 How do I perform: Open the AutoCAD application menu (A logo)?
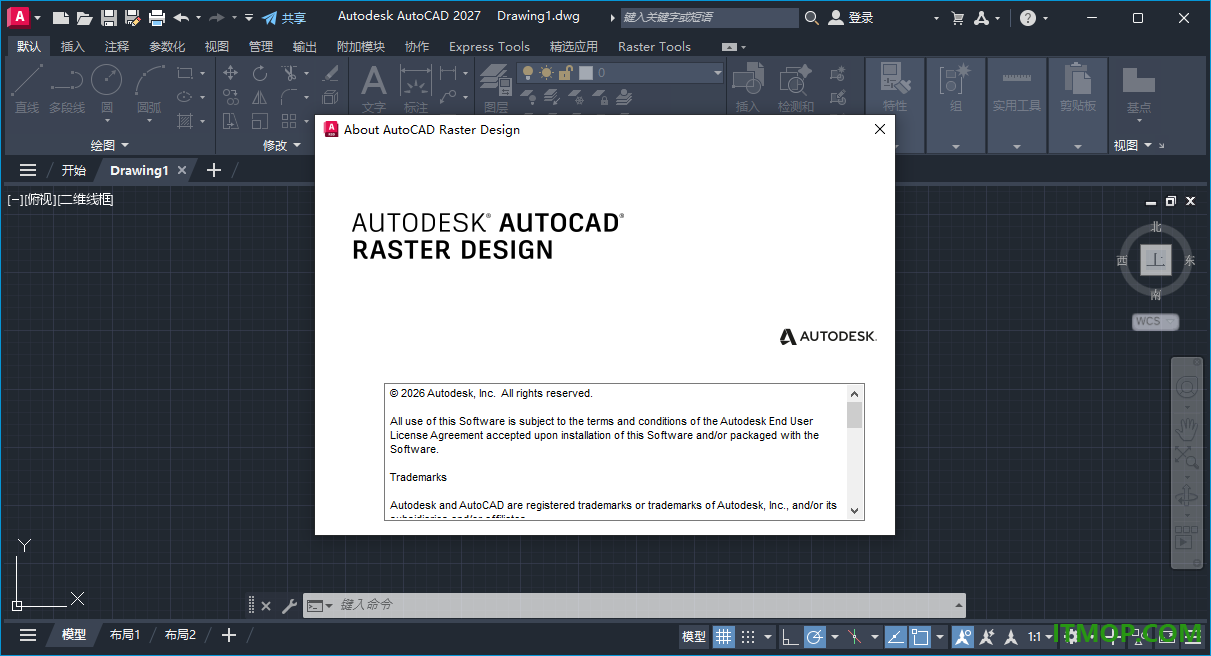tap(18, 17)
